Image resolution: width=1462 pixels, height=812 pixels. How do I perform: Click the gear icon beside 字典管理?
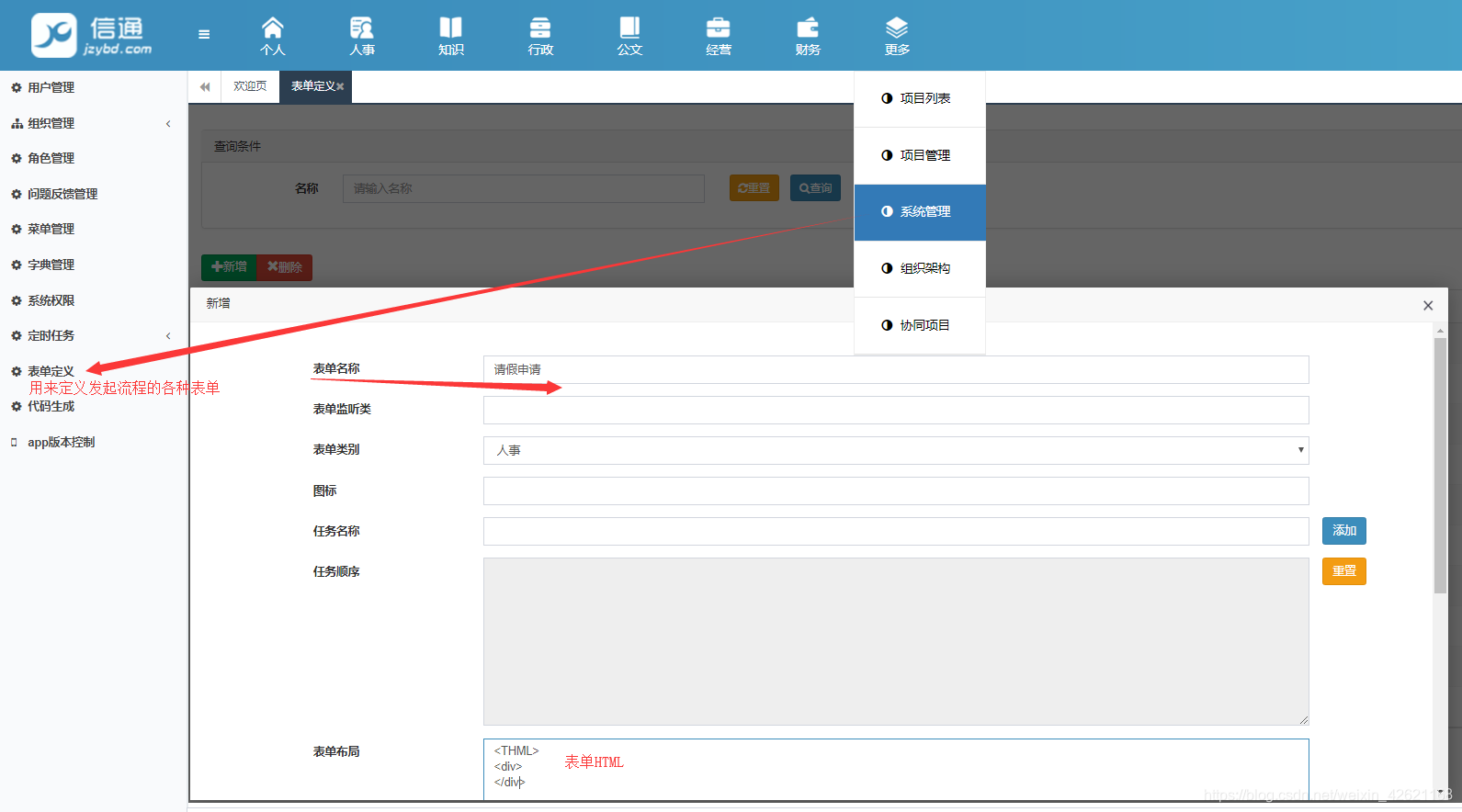pyautogui.click(x=16, y=265)
